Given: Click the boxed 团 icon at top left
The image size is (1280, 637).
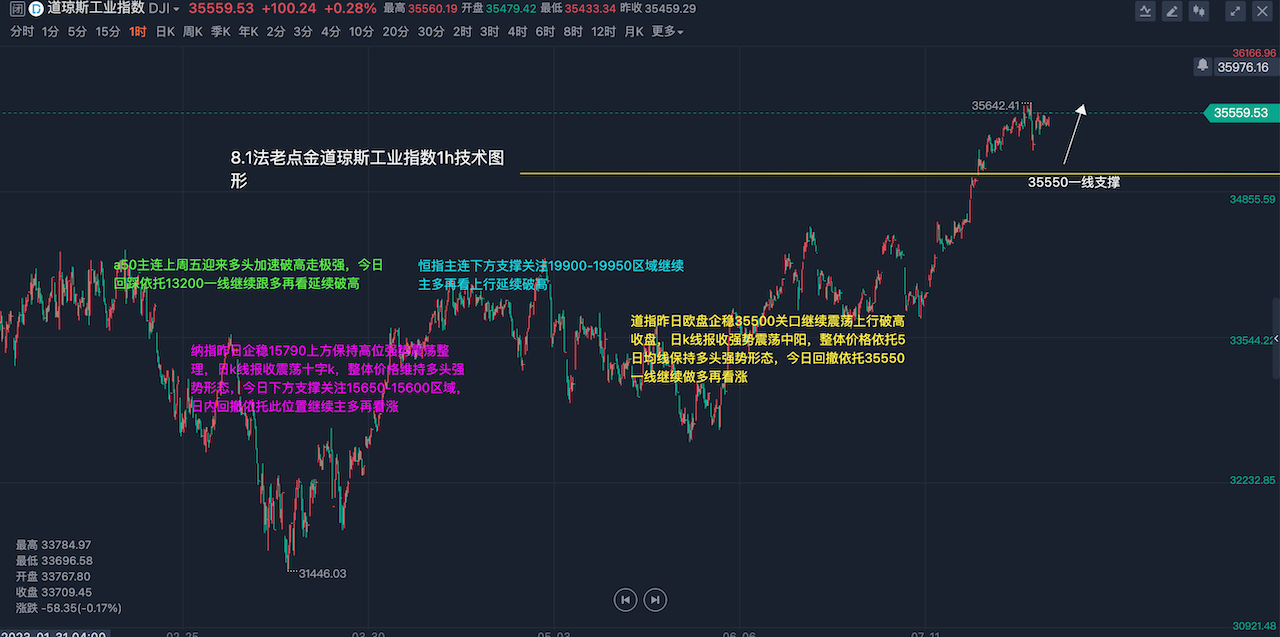Looking at the screenshot, I should click(16, 9).
